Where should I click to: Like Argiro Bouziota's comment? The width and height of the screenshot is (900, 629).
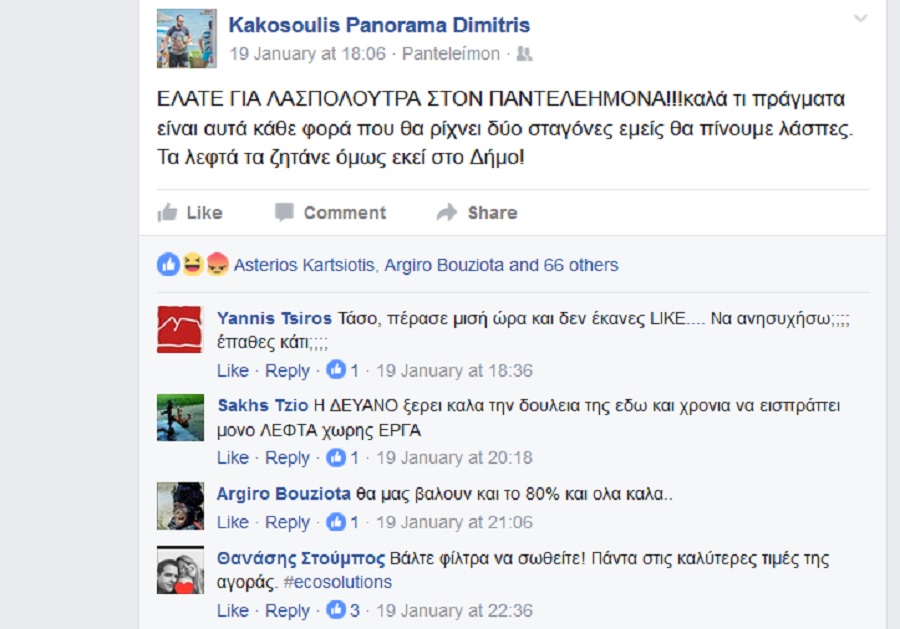232,522
